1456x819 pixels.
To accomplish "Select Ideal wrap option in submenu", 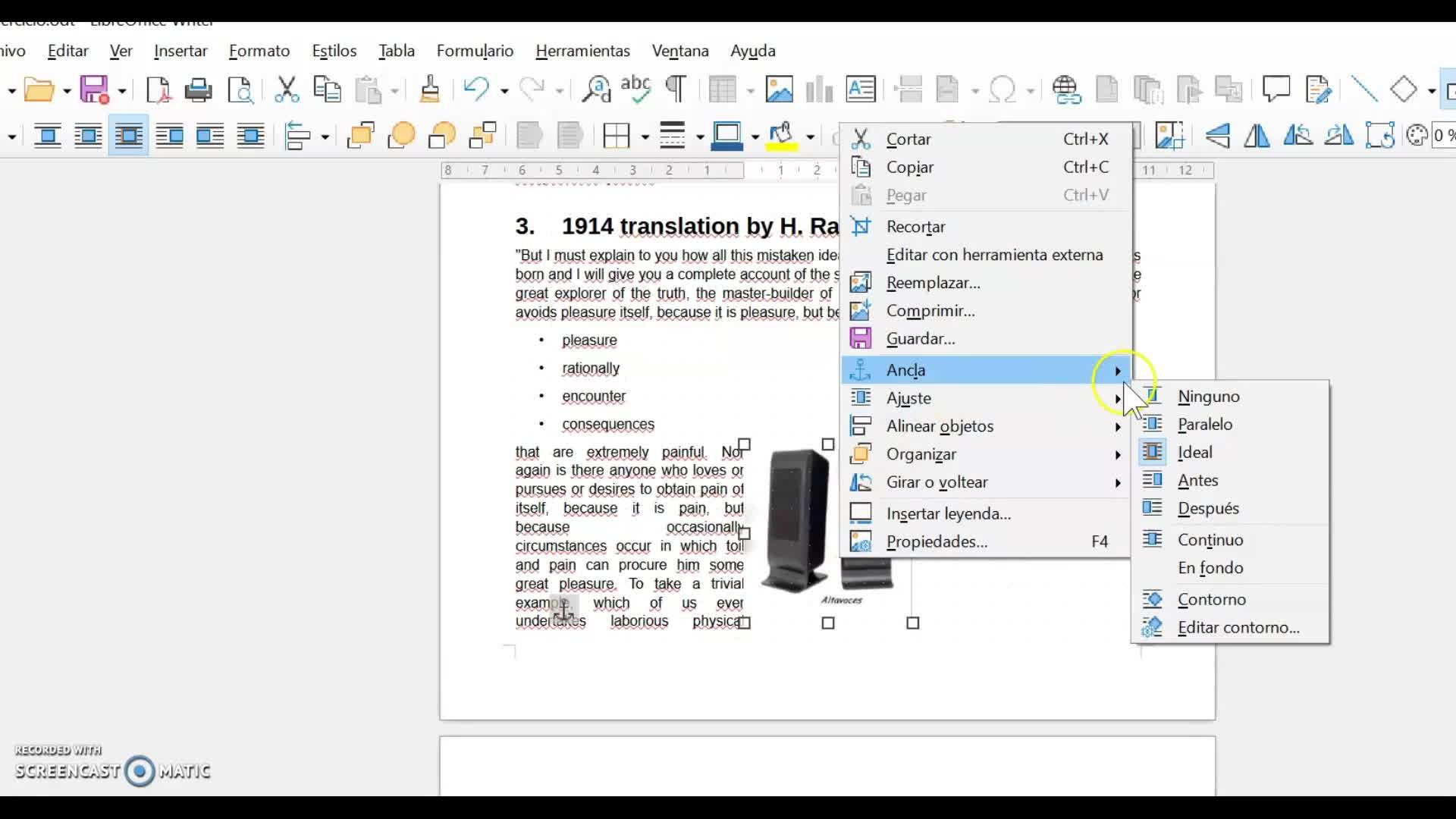I will click(1194, 453).
